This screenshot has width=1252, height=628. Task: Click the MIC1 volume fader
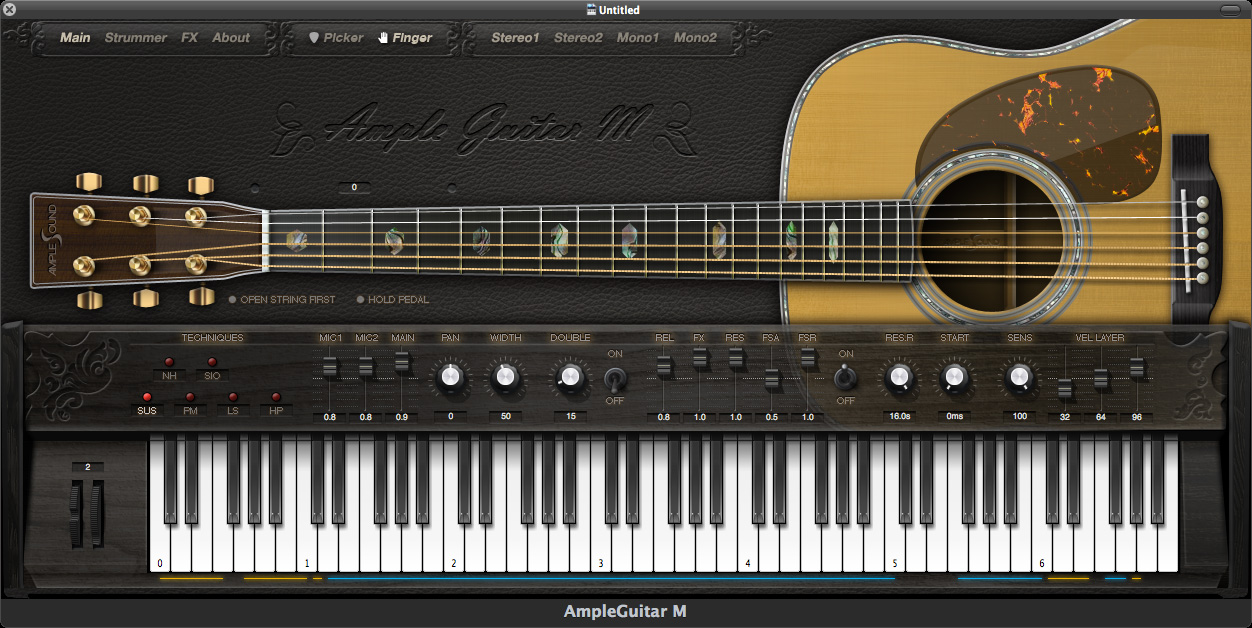(x=330, y=368)
